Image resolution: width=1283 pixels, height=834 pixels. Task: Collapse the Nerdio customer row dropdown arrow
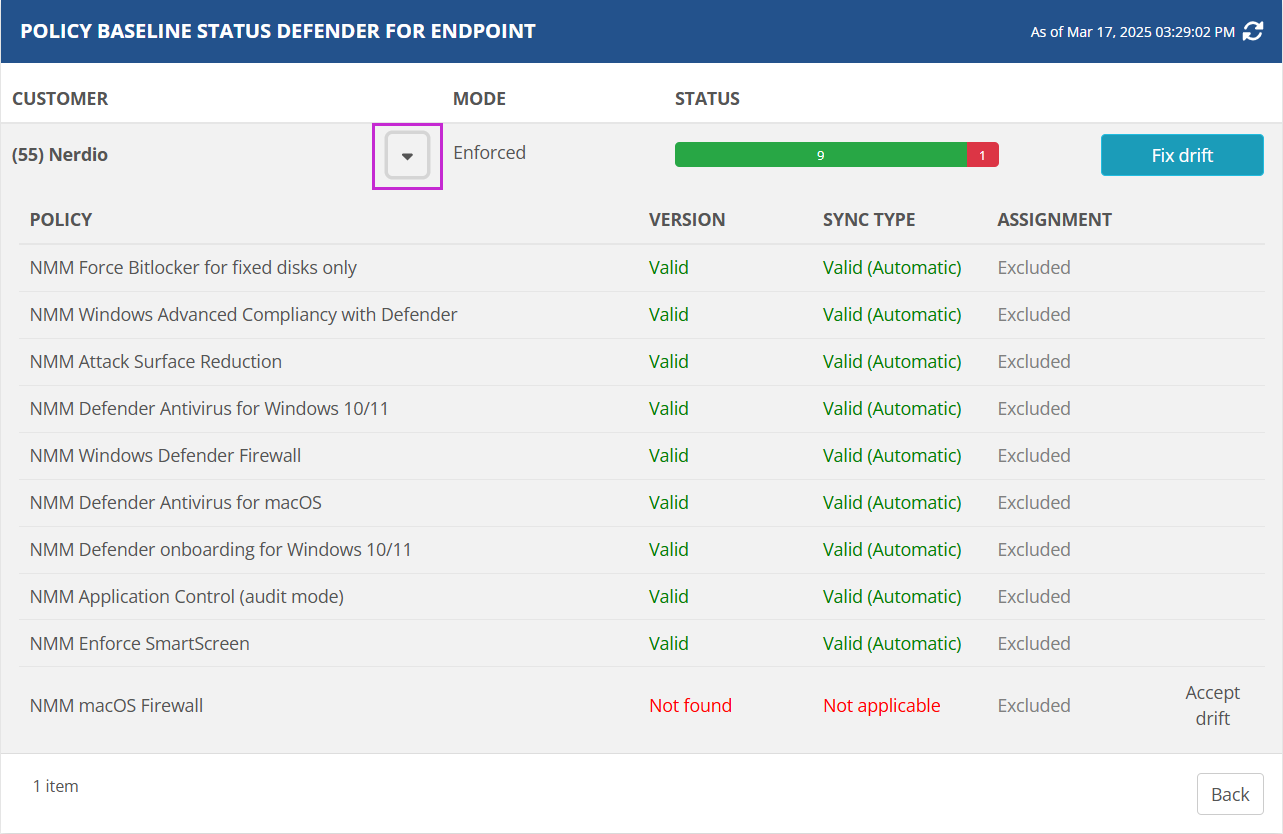click(407, 156)
